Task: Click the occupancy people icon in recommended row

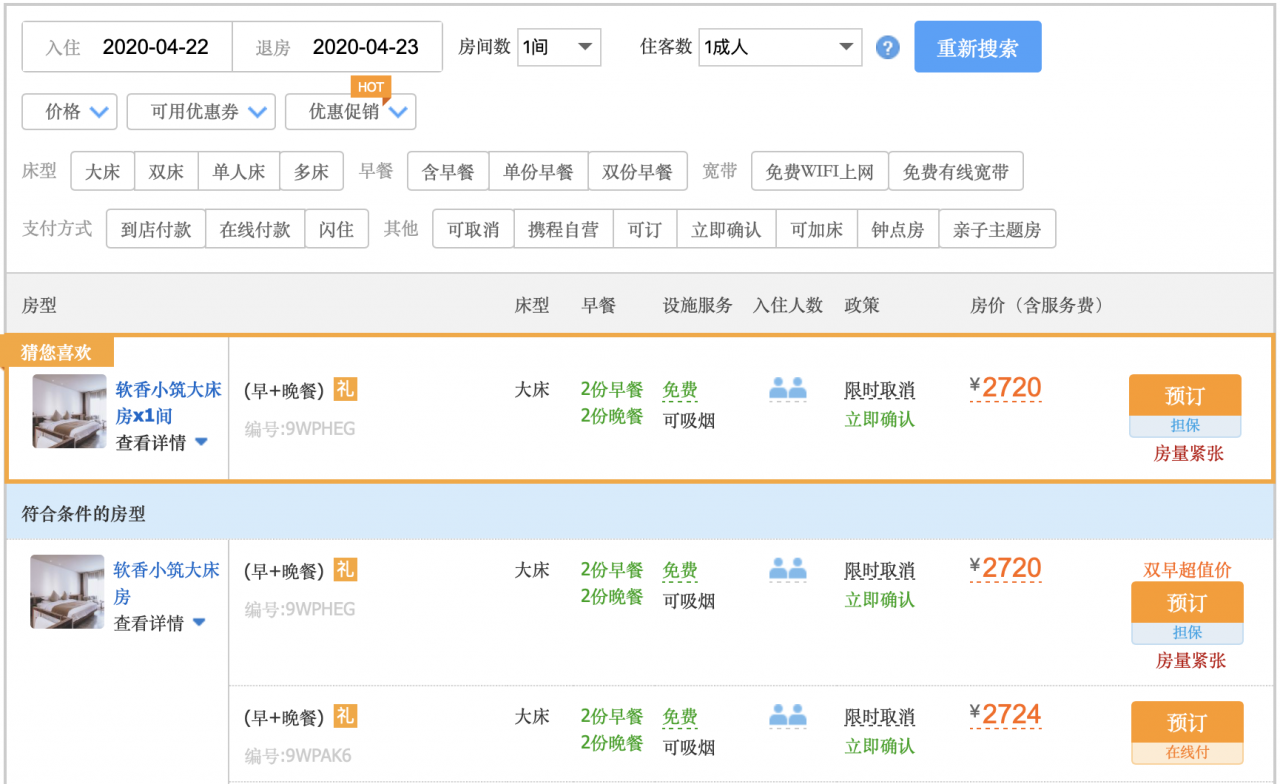Action: click(787, 390)
